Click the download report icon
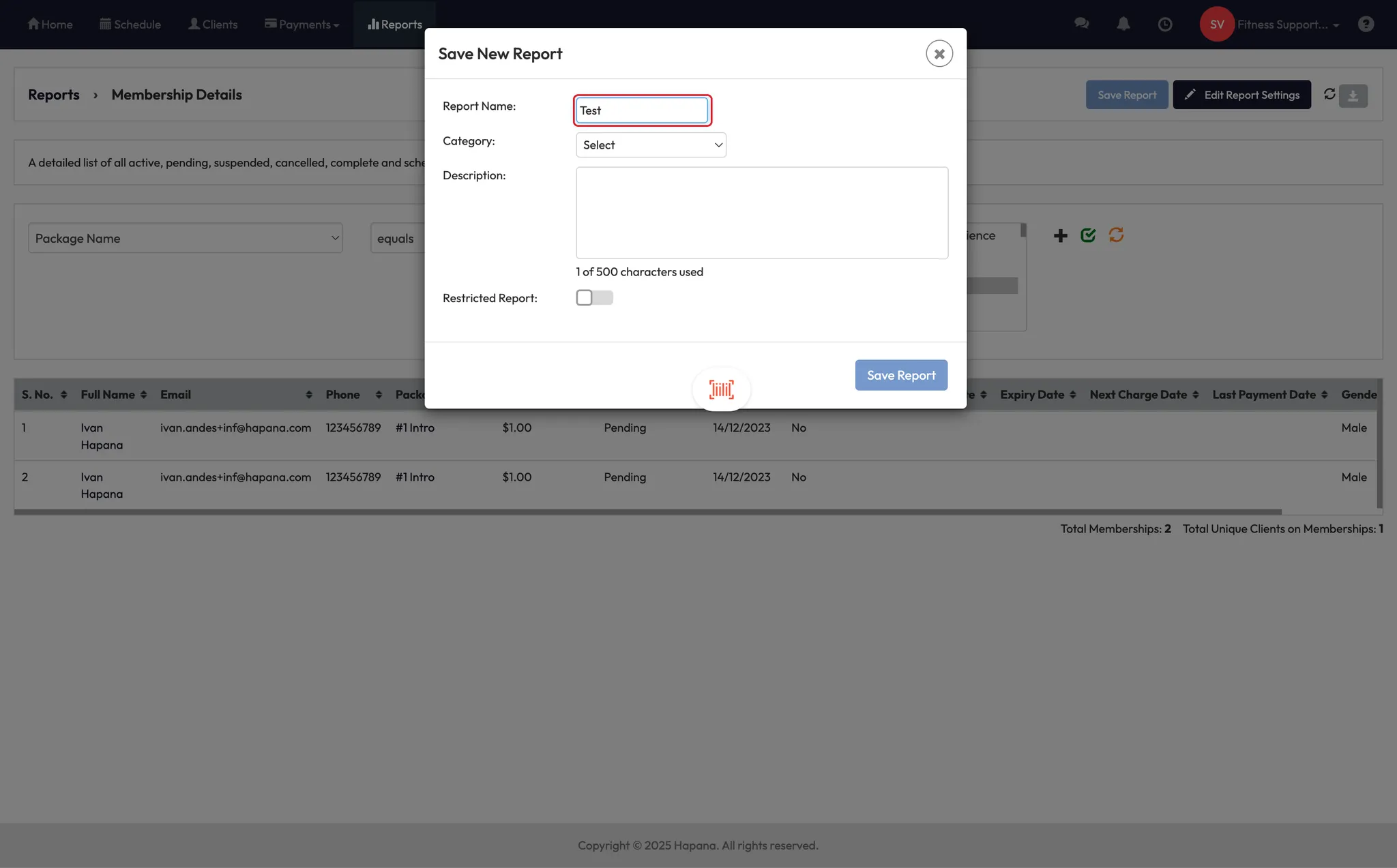 pyautogui.click(x=1353, y=95)
